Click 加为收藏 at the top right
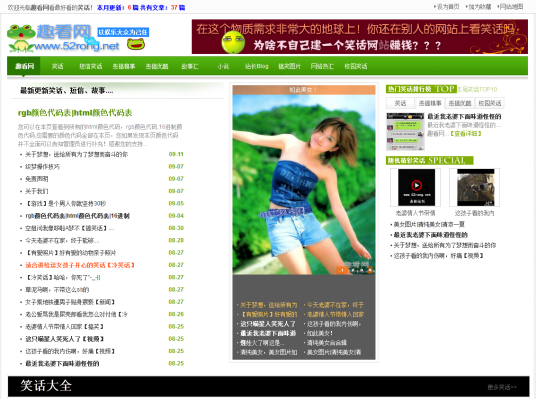Viewport: 536px width, 399px height. pyautogui.click(x=479, y=6)
